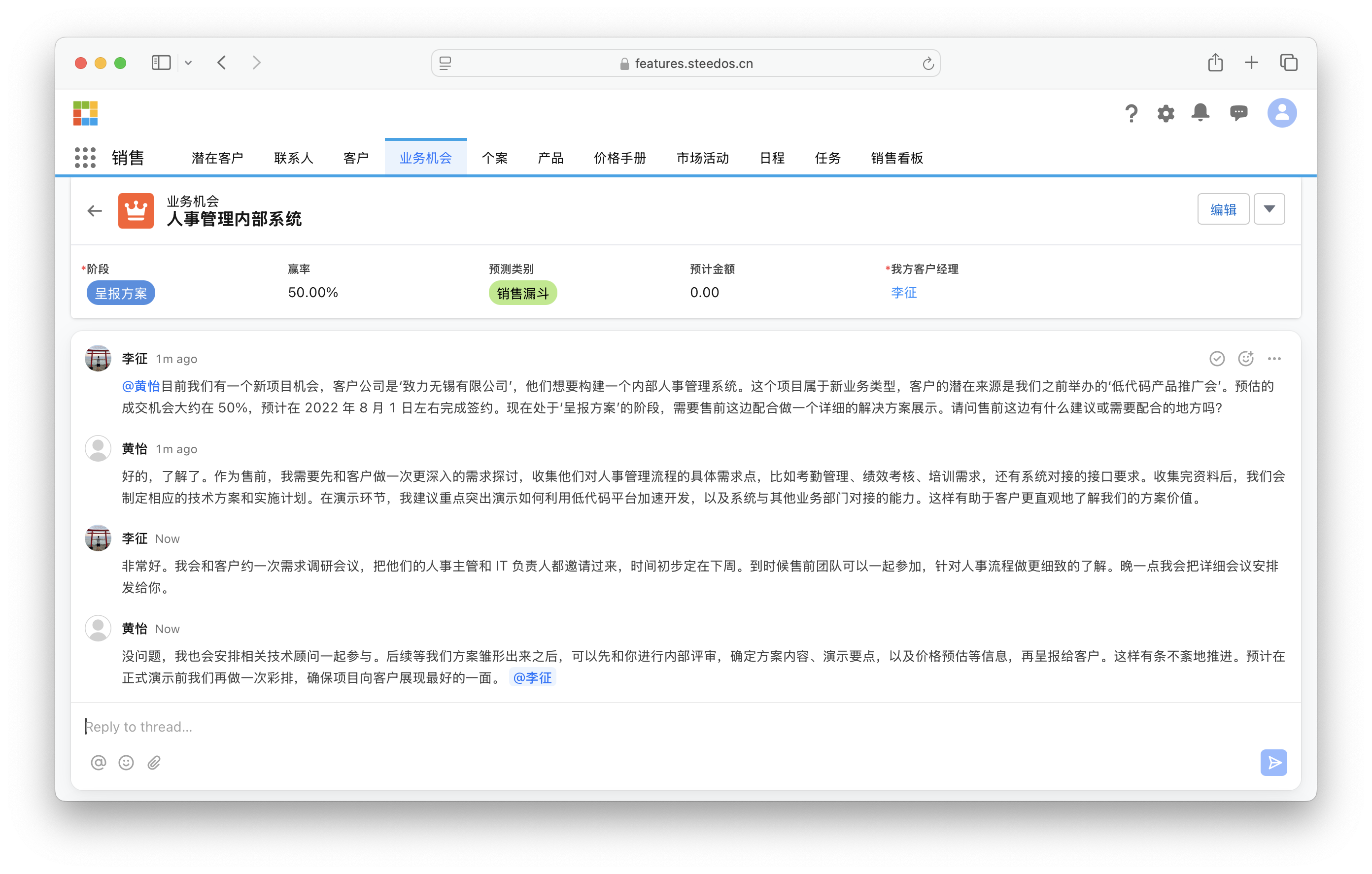Click the @李征 mention in last comment
1372x874 pixels.
[x=532, y=677]
